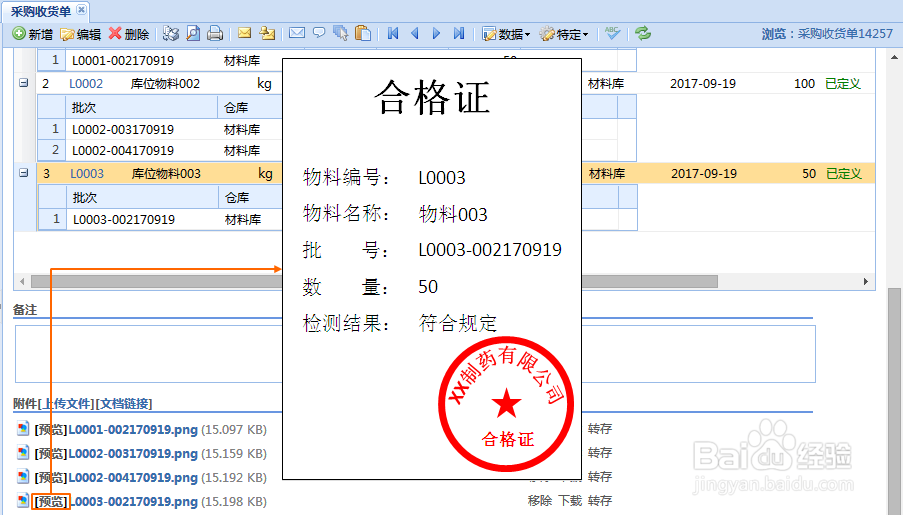The image size is (903, 515).
Task: Click the yellow envelope mail icon
Action: tap(245, 33)
